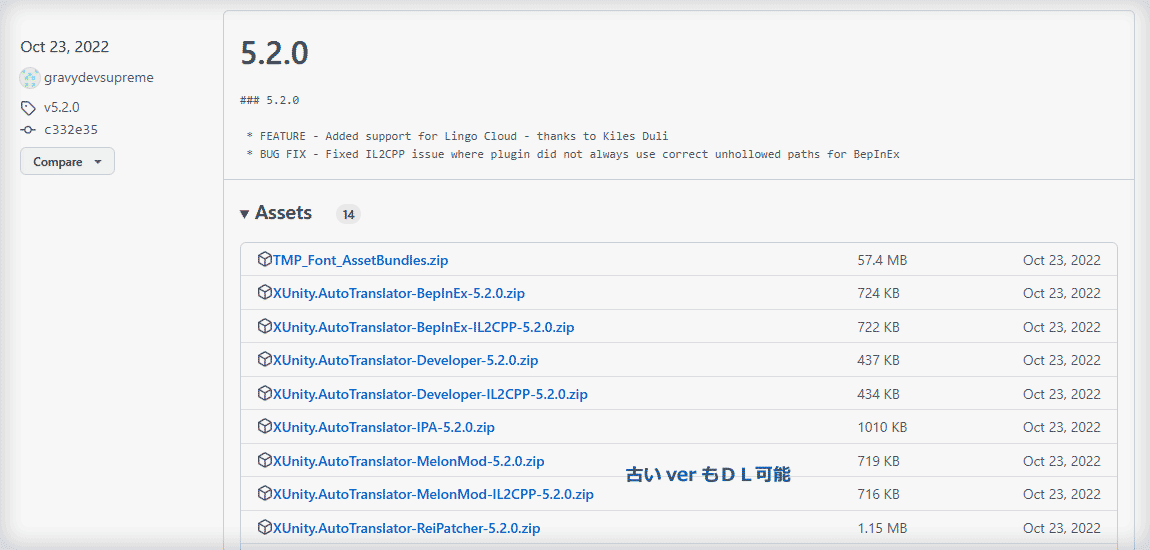1150x550 pixels.
Task: Click the 1010 KB file size
Action: point(882,427)
